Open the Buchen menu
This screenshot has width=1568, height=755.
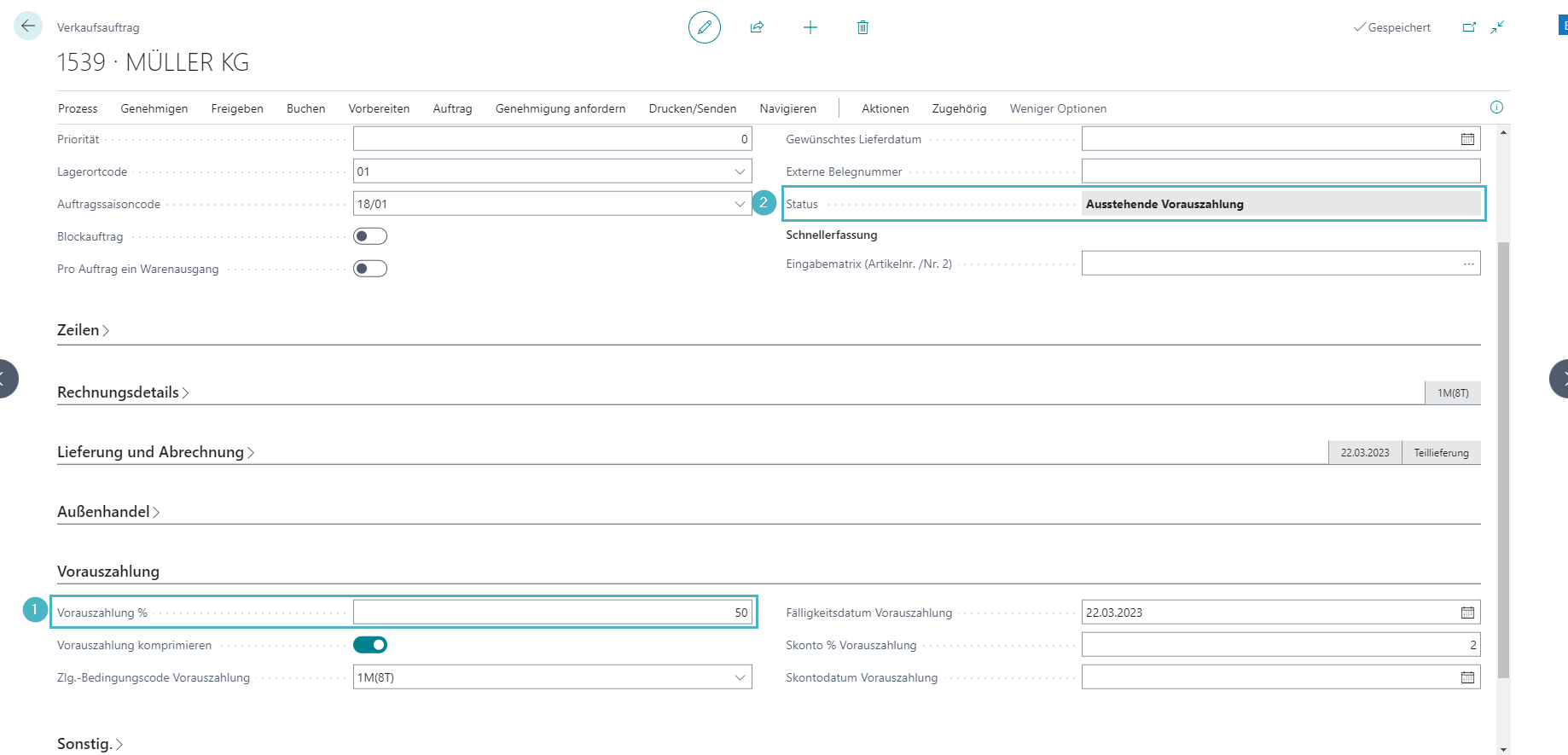tap(305, 108)
